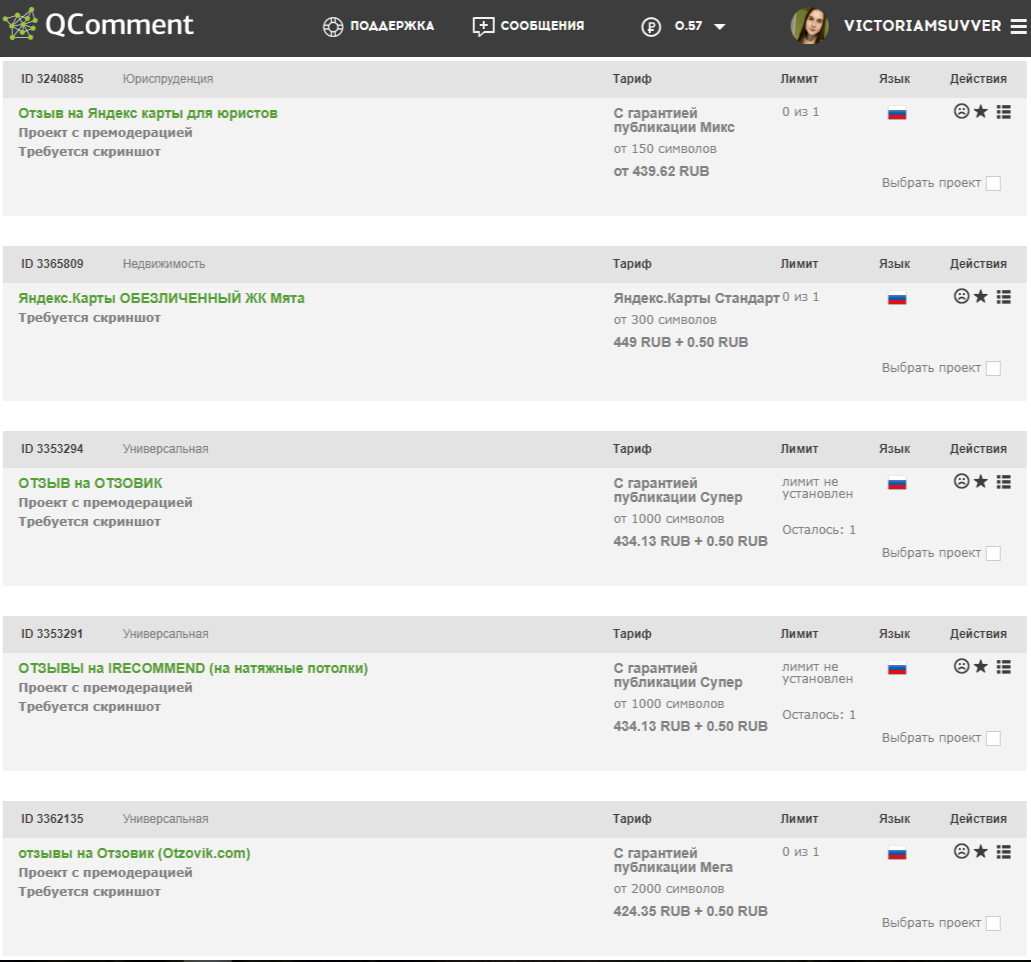1031x962 pixels.
Task: Check Выбрать проект for project 3240885
Action: (x=994, y=183)
